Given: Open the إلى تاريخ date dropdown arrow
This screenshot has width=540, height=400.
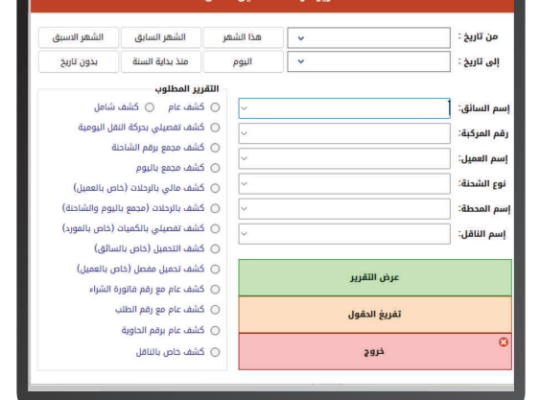Looking at the screenshot, I should point(301,62).
